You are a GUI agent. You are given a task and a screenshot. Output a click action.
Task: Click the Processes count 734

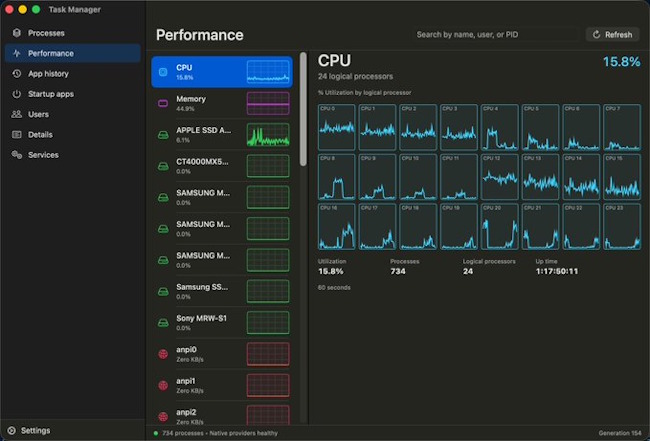(x=398, y=271)
